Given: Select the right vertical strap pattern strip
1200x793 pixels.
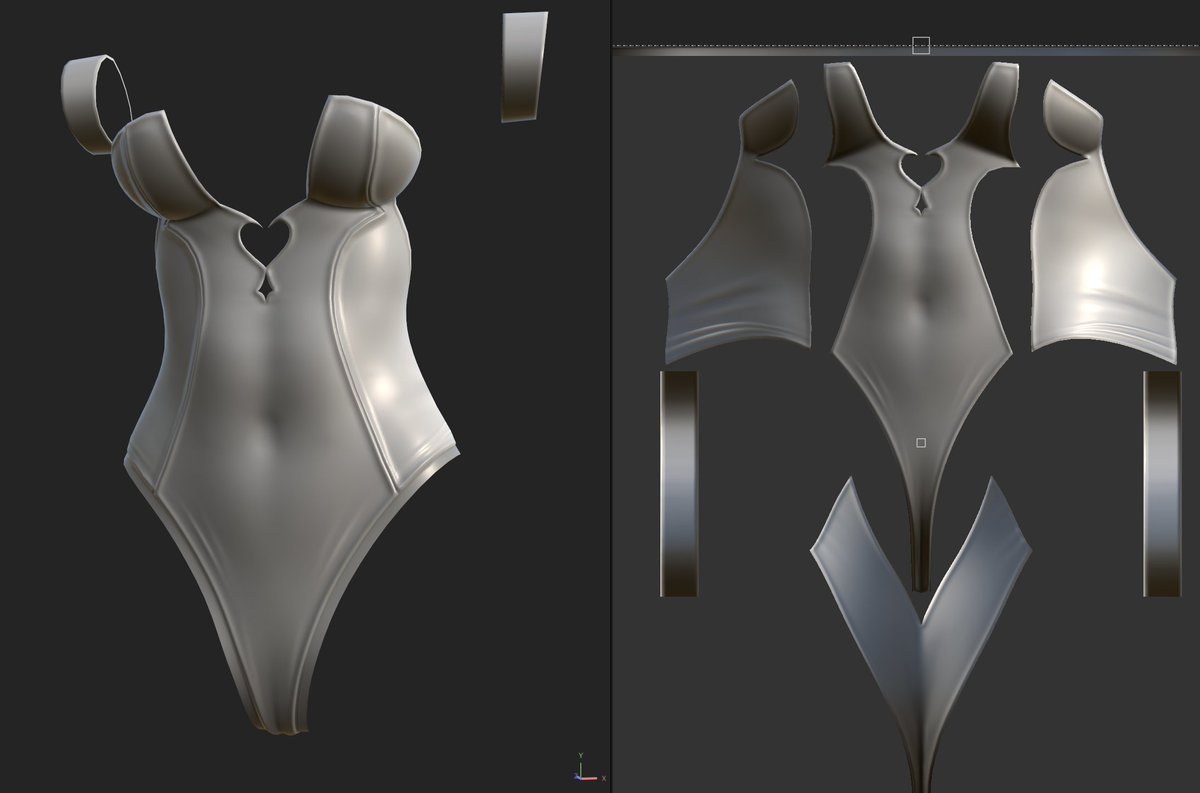Looking at the screenshot, I should [1162, 484].
